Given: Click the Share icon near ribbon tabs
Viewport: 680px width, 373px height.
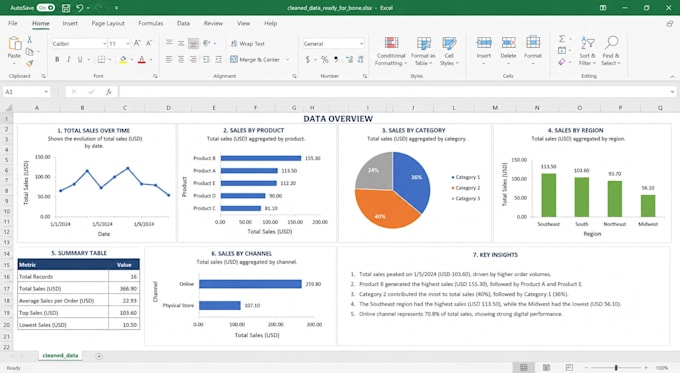Looking at the screenshot, I should tap(670, 23).
